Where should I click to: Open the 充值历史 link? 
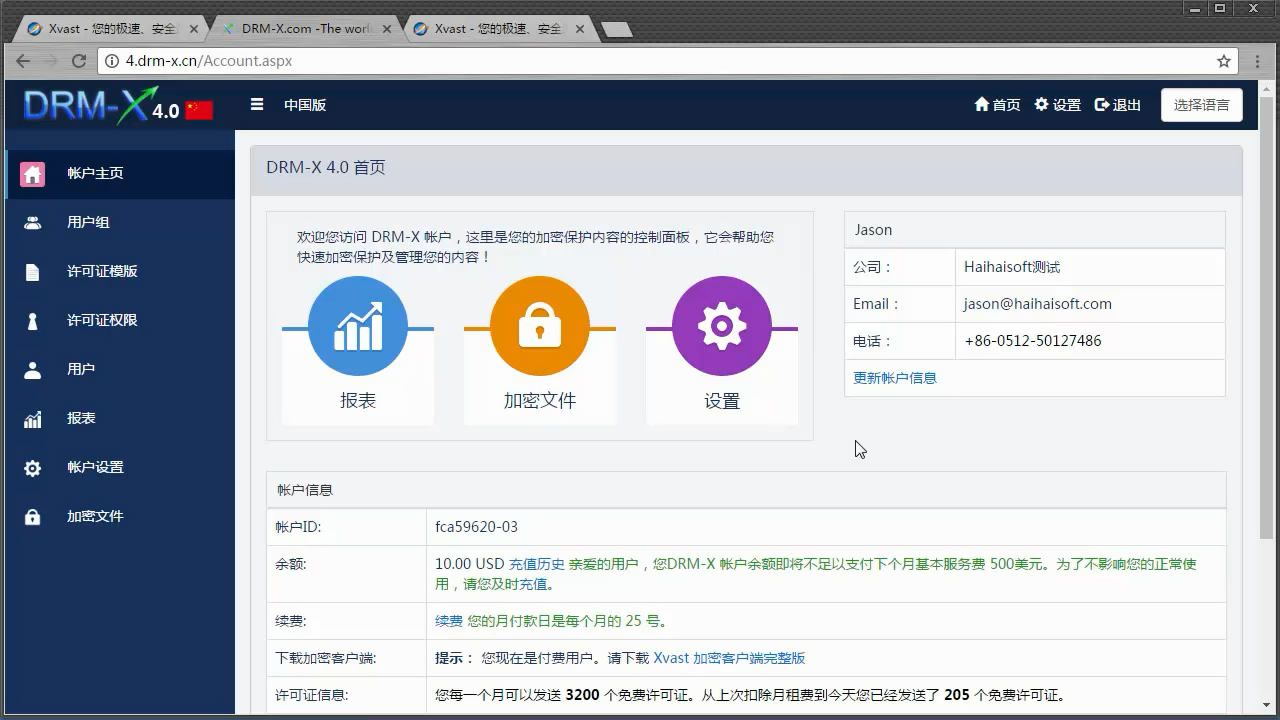pos(537,564)
